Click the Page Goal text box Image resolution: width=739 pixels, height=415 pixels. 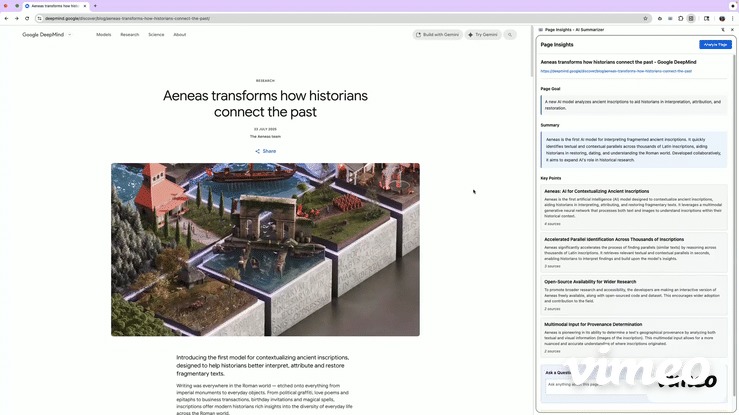pos(634,105)
